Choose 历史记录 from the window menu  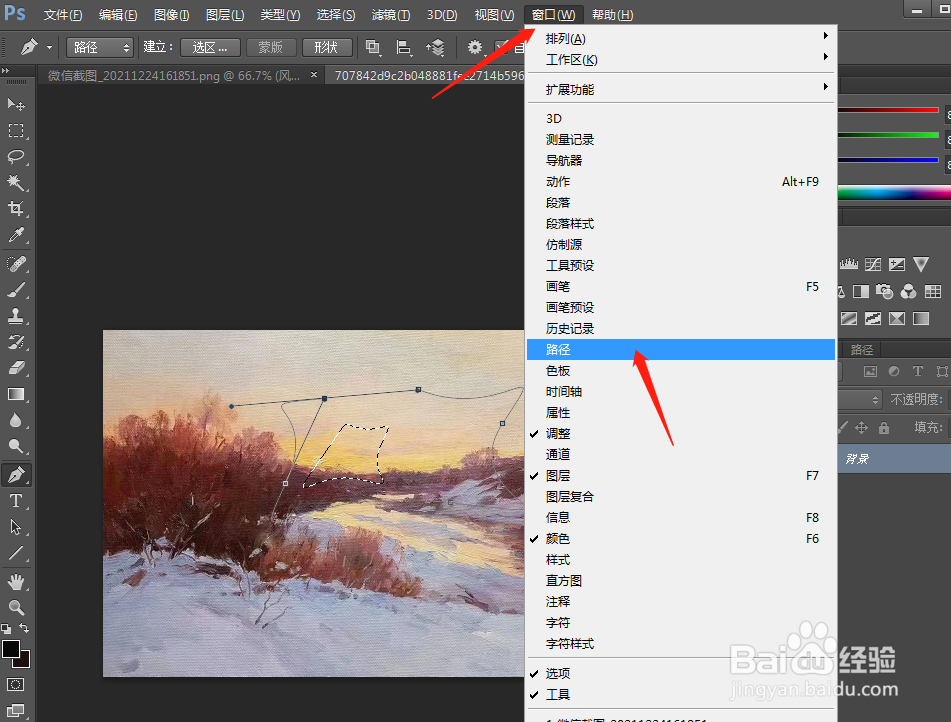click(x=681, y=329)
